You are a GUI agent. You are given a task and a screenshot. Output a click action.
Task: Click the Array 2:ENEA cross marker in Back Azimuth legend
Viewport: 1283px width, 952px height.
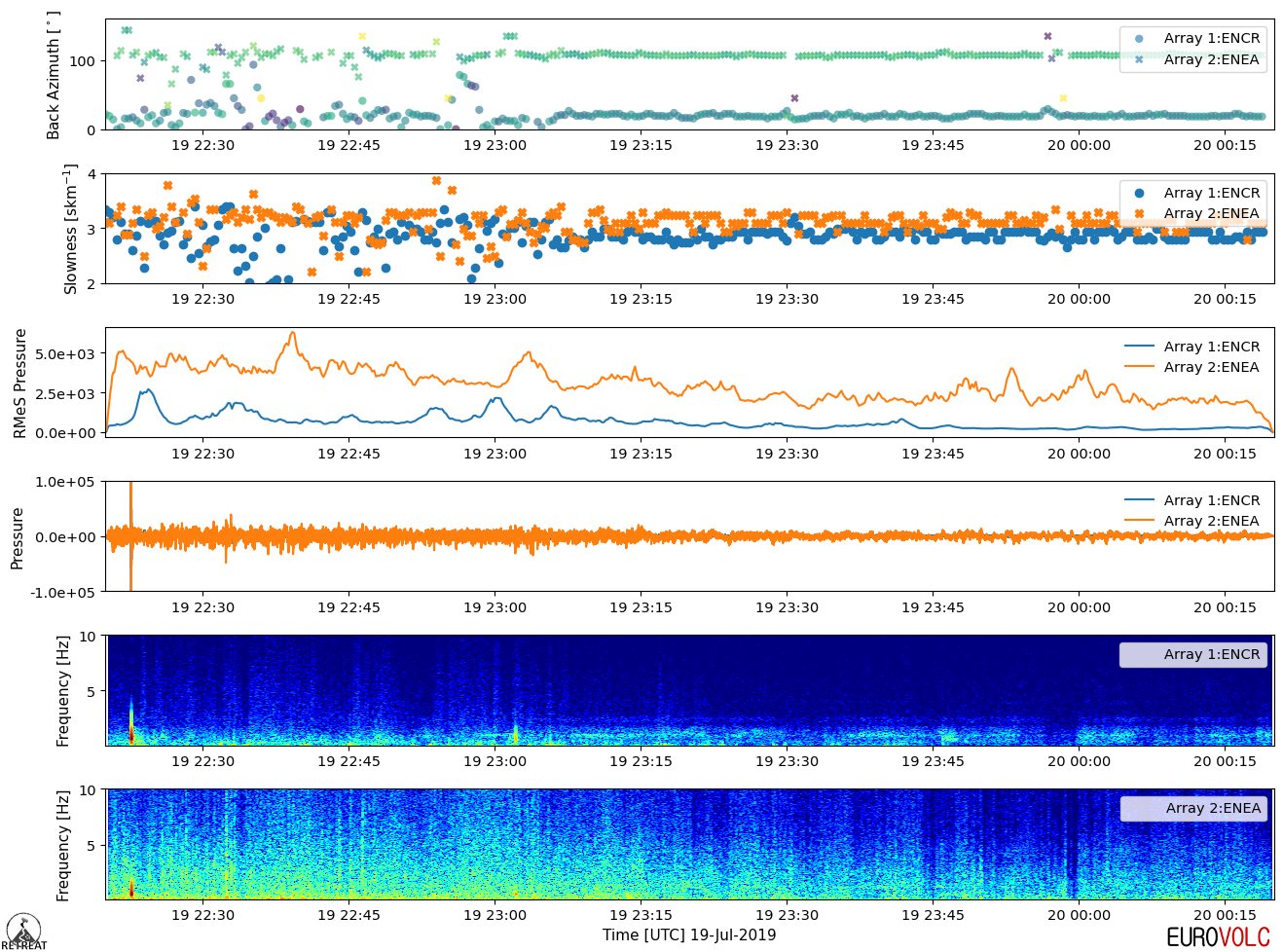pyautogui.click(x=1139, y=59)
